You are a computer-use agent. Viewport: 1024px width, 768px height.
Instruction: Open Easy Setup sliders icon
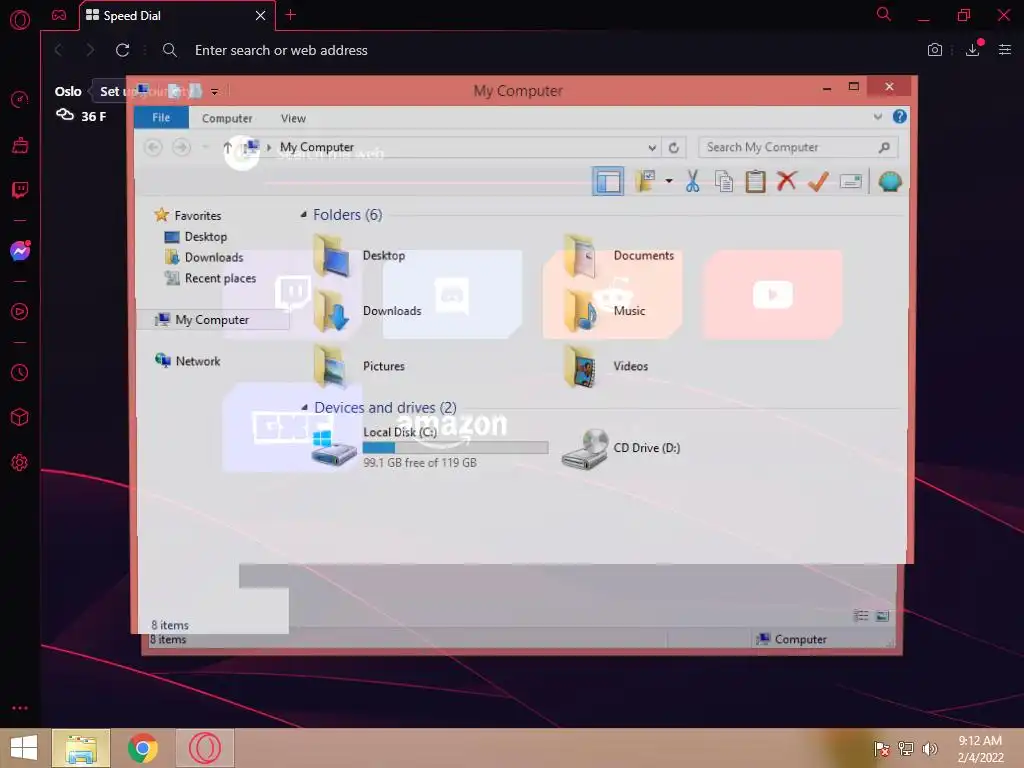[1005, 50]
